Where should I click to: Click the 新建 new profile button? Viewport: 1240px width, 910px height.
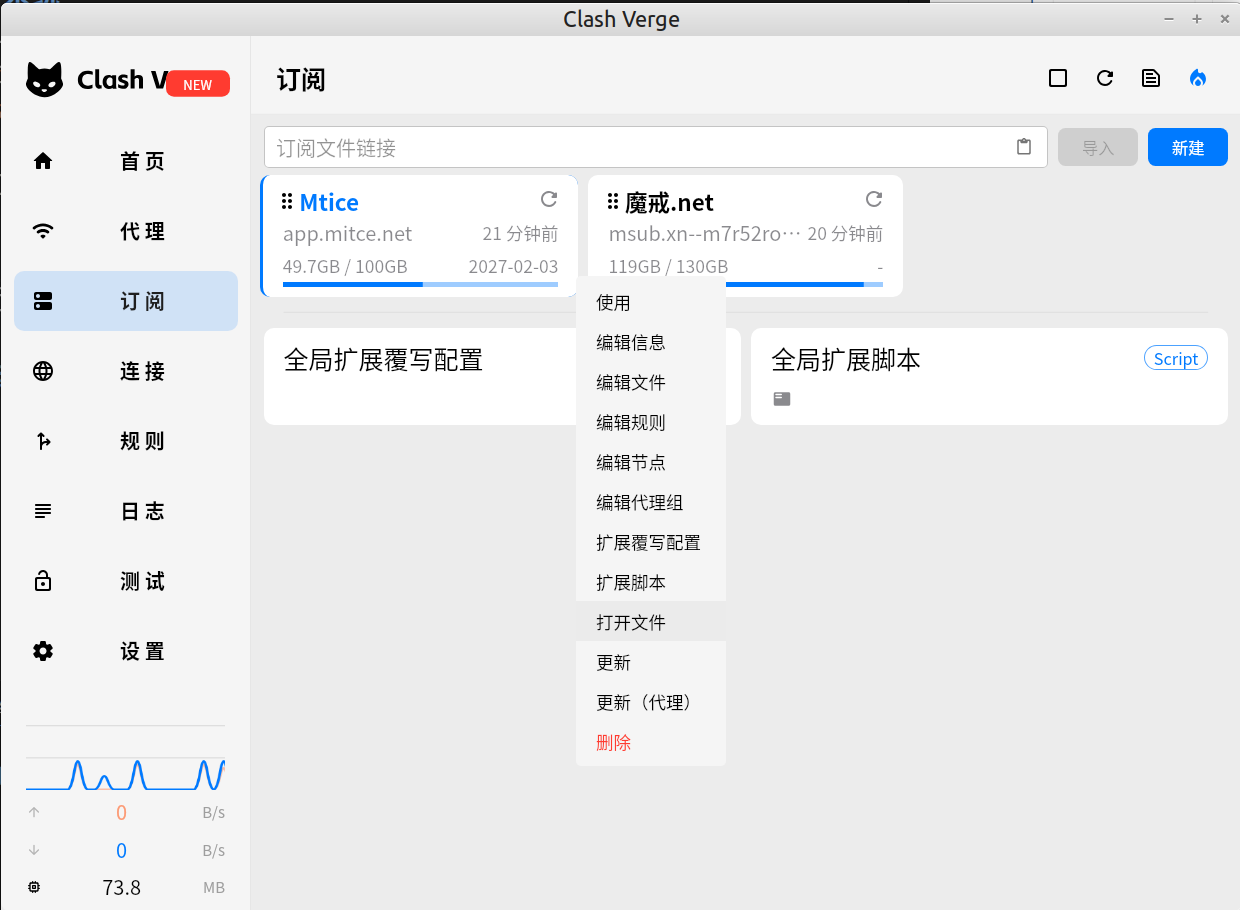[x=1188, y=147]
